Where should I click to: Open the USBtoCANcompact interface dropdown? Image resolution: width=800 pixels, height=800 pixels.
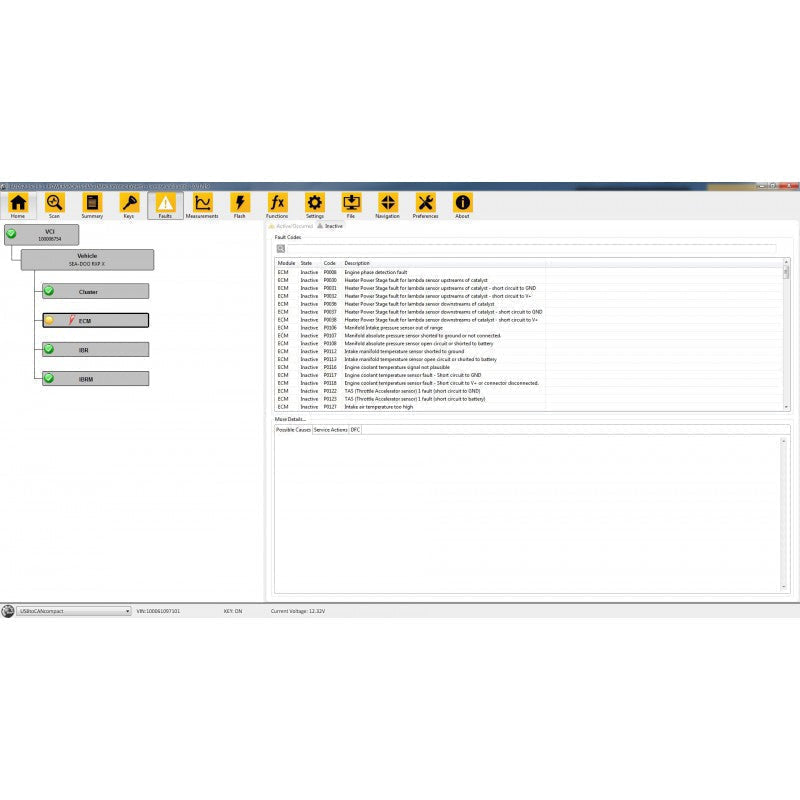74,611
